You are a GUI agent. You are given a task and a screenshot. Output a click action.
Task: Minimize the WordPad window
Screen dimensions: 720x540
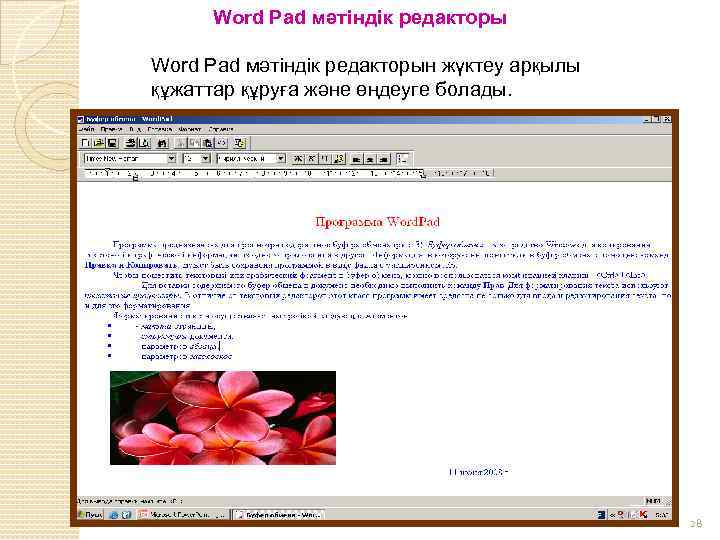[648, 119]
